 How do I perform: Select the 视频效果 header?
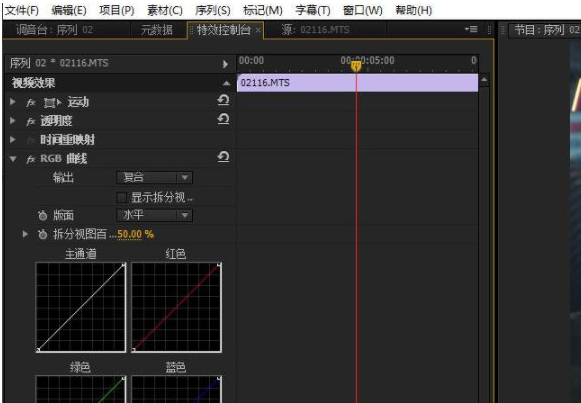[x=33, y=83]
